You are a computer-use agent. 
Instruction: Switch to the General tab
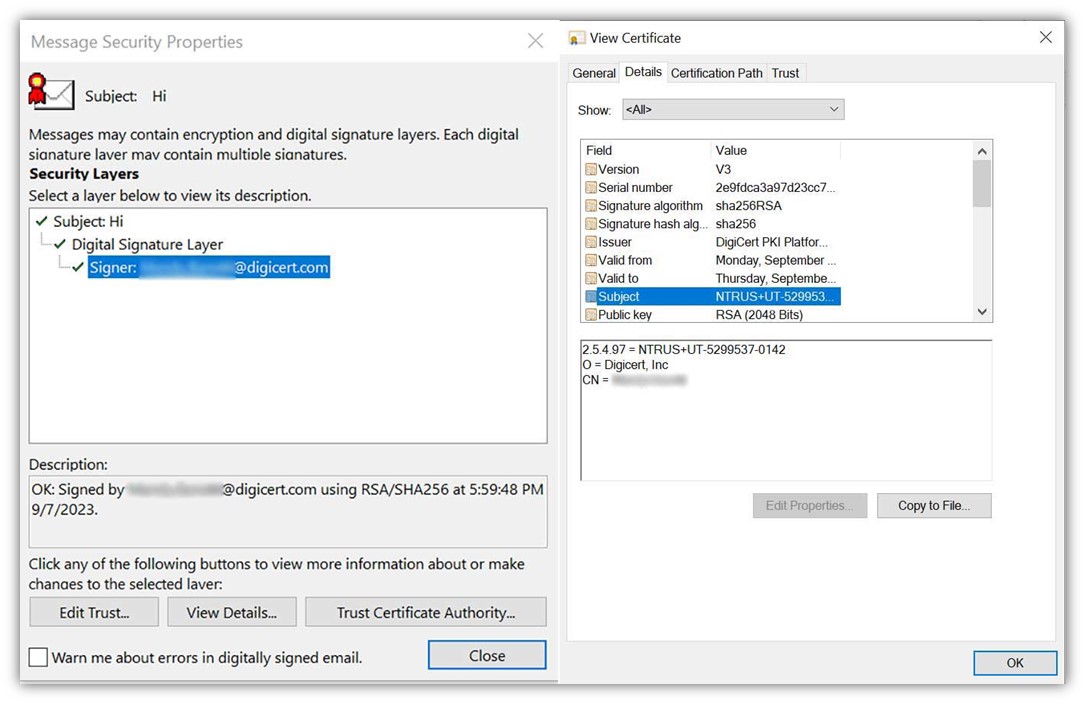594,72
